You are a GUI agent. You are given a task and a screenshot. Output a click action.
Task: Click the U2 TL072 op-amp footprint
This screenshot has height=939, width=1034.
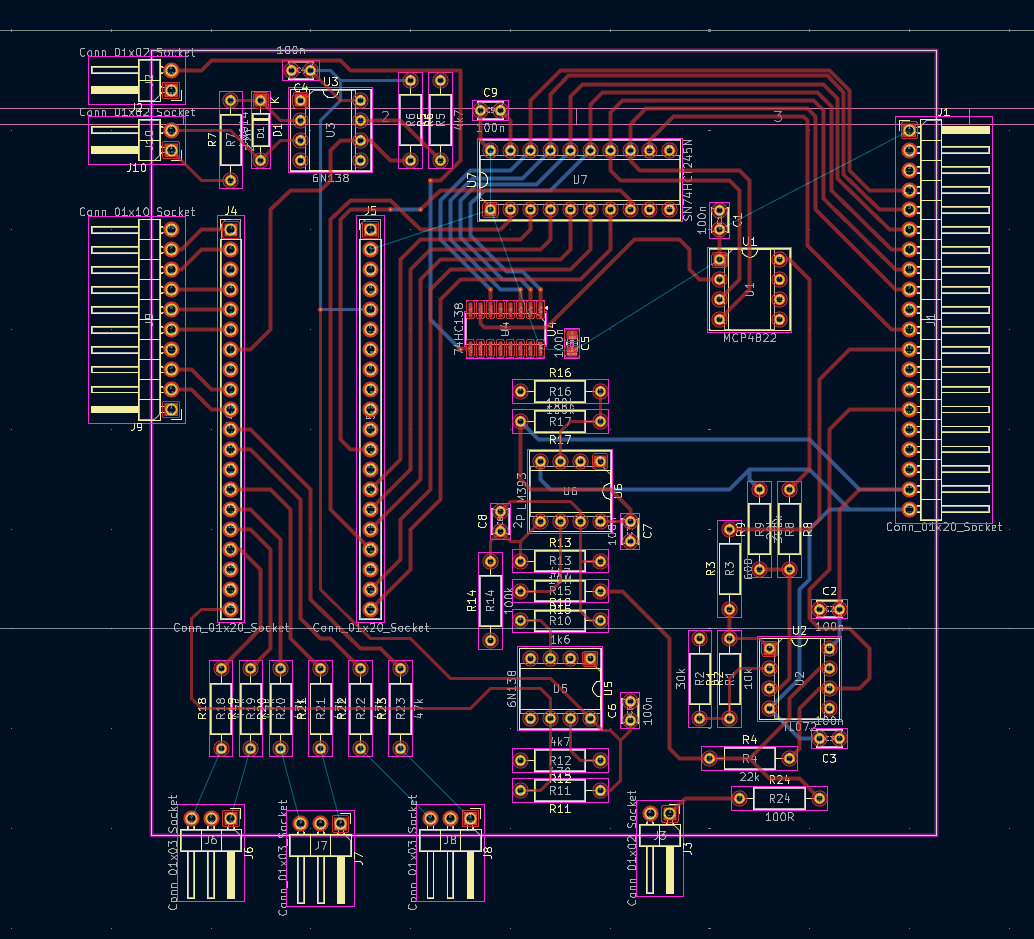[799, 679]
